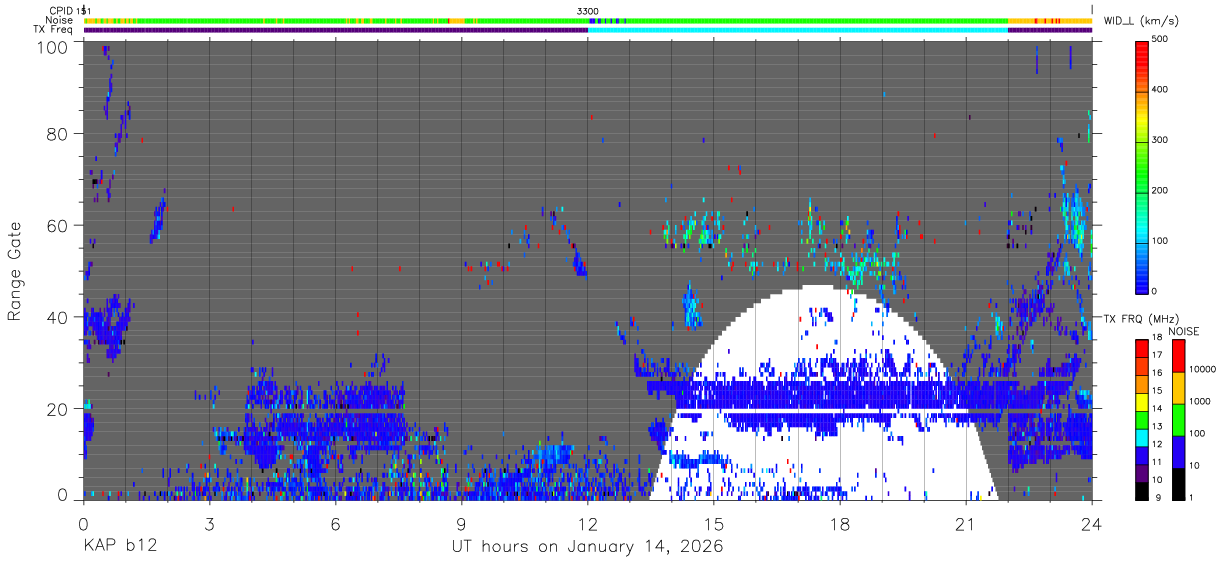Select the purple-cyan TX Freq strip above the plot
The image size is (1228, 567).
(x=588, y=30)
